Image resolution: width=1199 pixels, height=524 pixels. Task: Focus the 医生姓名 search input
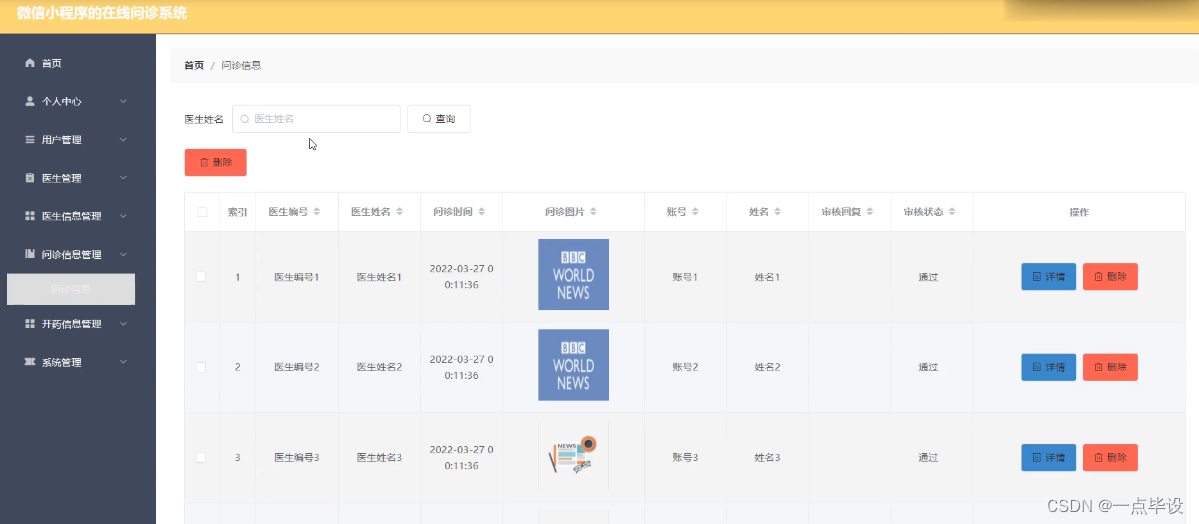(x=317, y=119)
